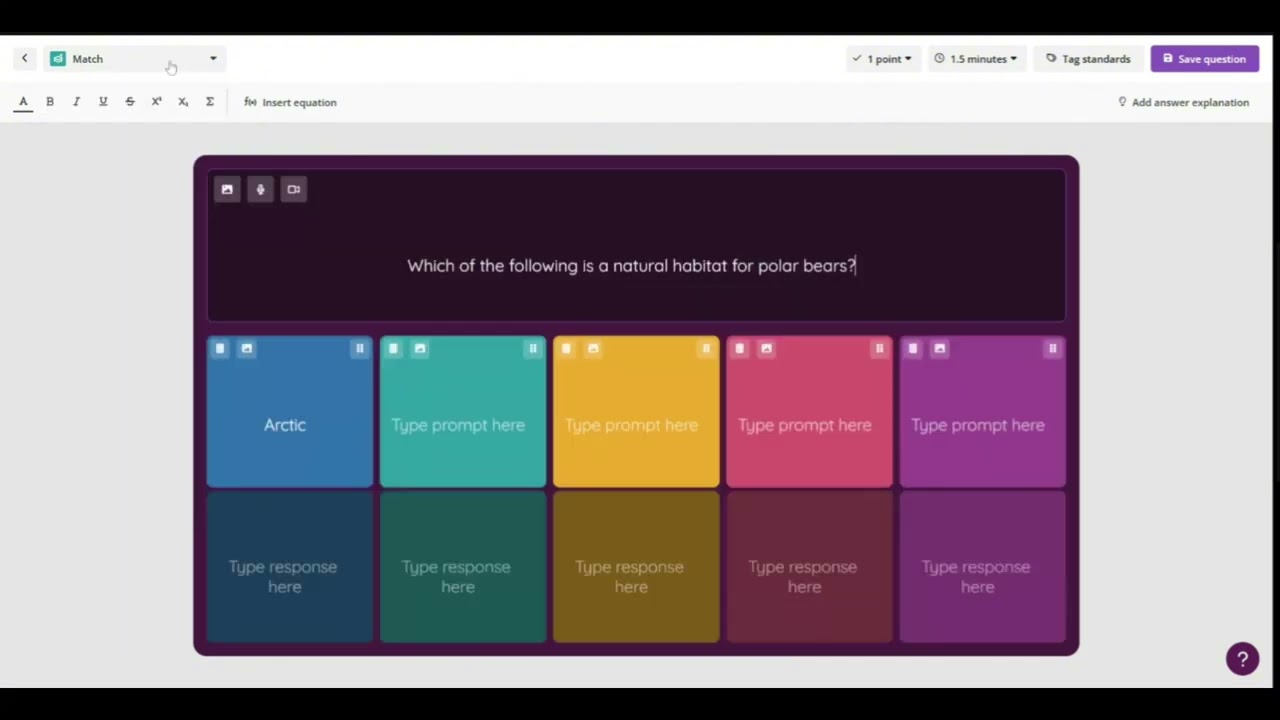Click drag handle on the Arctic card
1280x720 pixels.
(359, 348)
